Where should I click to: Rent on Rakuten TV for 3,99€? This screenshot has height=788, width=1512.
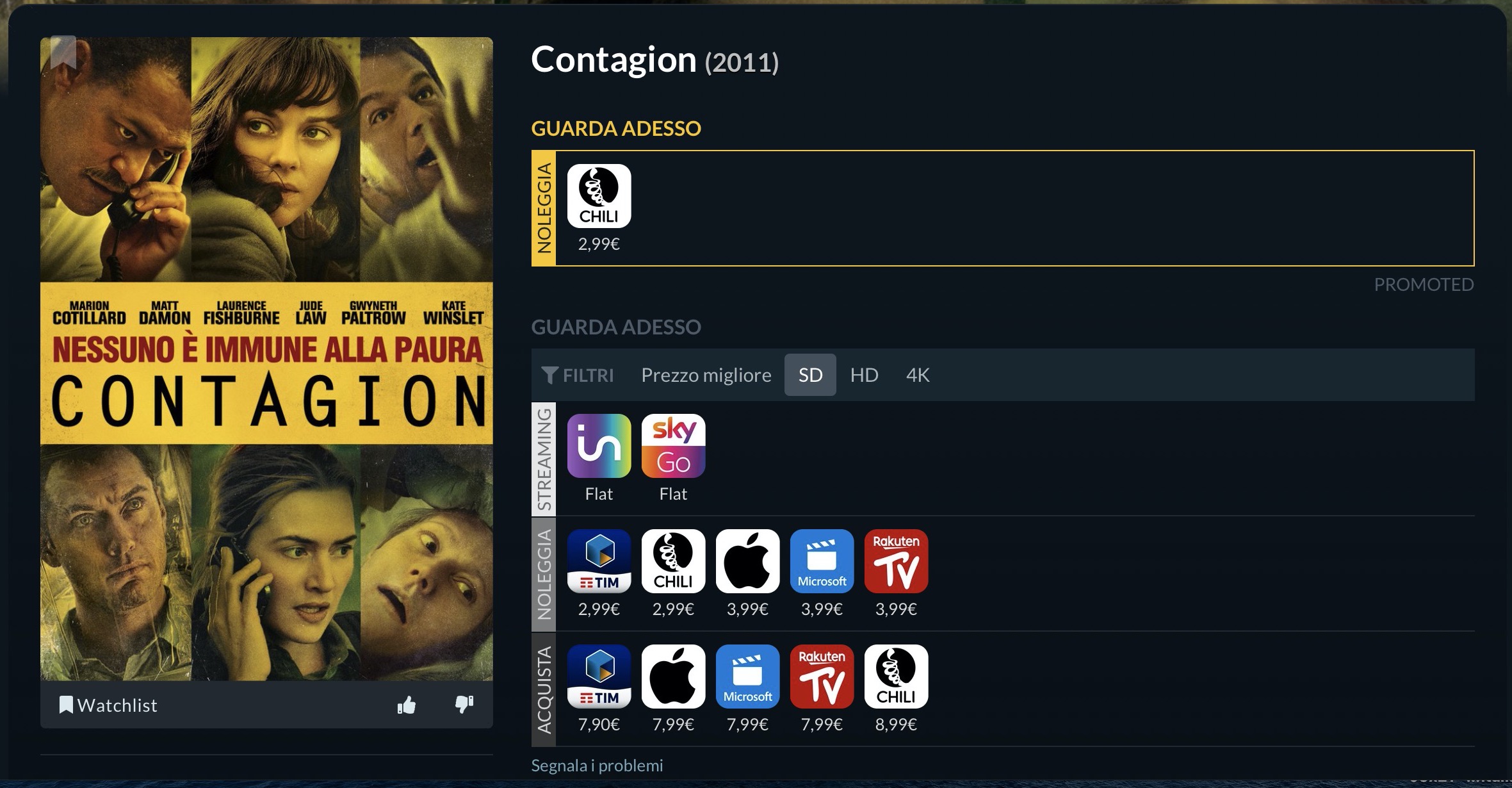coord(896,561)
